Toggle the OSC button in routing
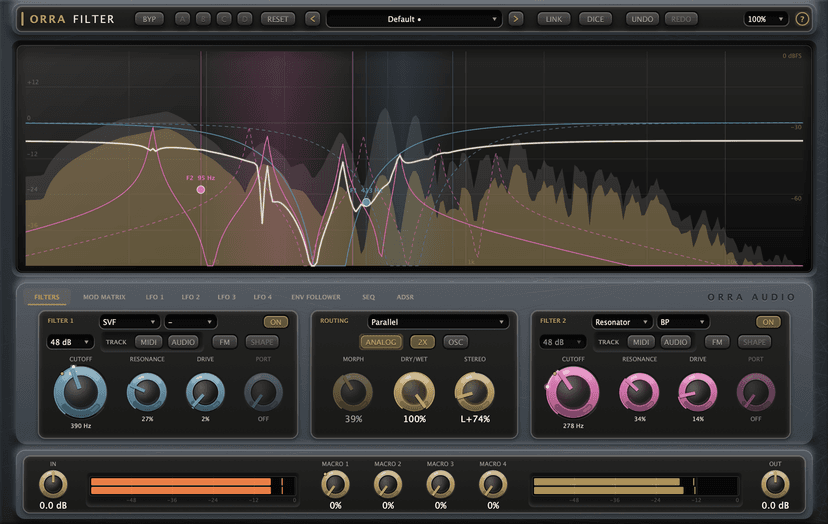Screen dimensions: 828x524 [456, 342]
